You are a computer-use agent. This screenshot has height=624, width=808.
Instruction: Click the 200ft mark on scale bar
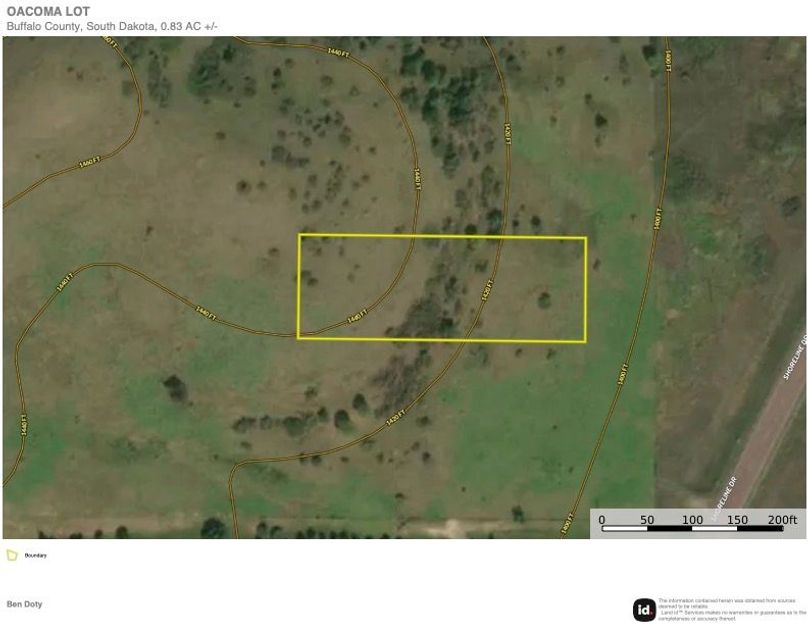pyautogui.click(x=782, y=519)
